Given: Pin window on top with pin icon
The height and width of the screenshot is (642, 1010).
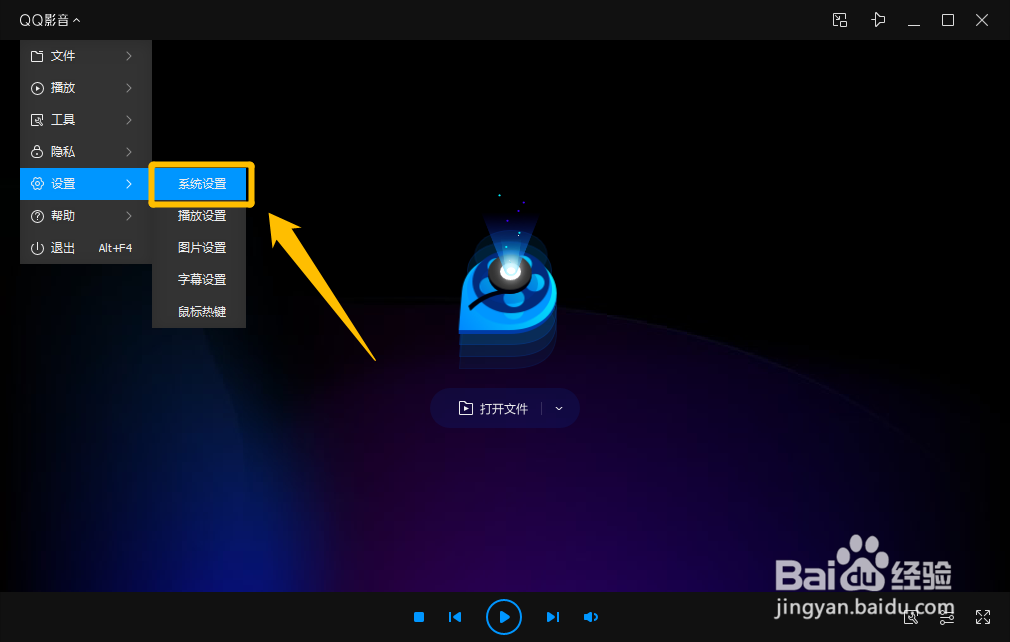Looking at the screenshot, I should (x=878, y=20).
